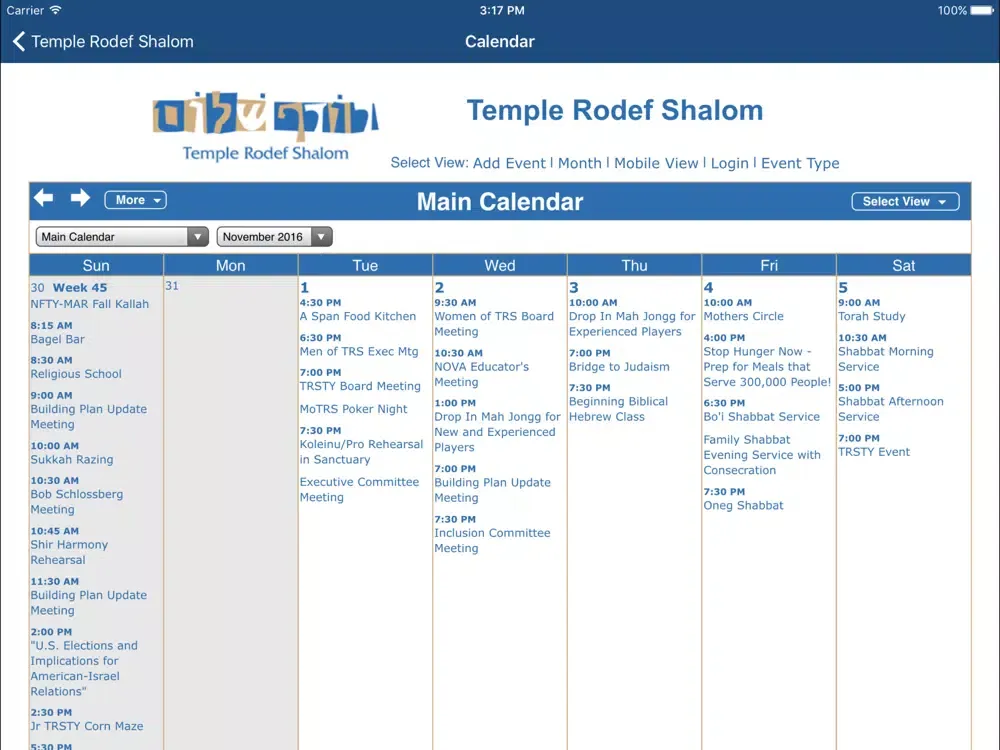
Task: Open the Jr TRSTY Corn Maze event
Action: tap(87, 726)
